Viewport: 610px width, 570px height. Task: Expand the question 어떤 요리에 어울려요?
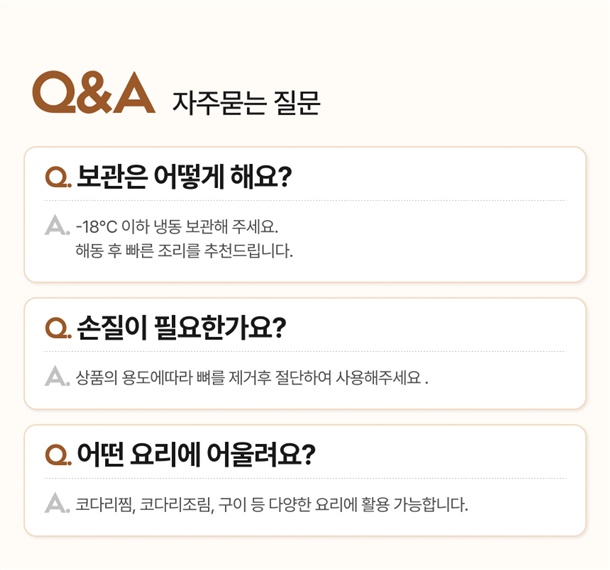click(196, 454)
